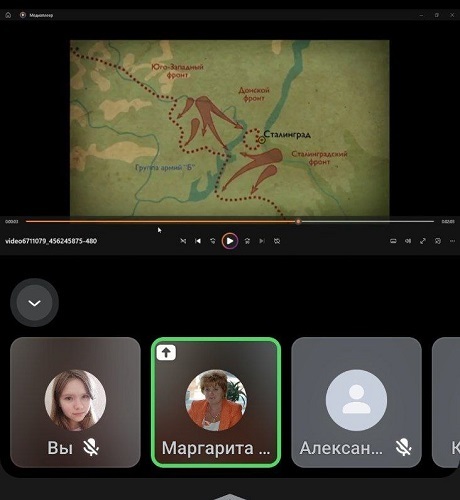Click the muted microphone icon on Александр's tile
The width and height of the screenshot is (460, 500).
point(404,447)
